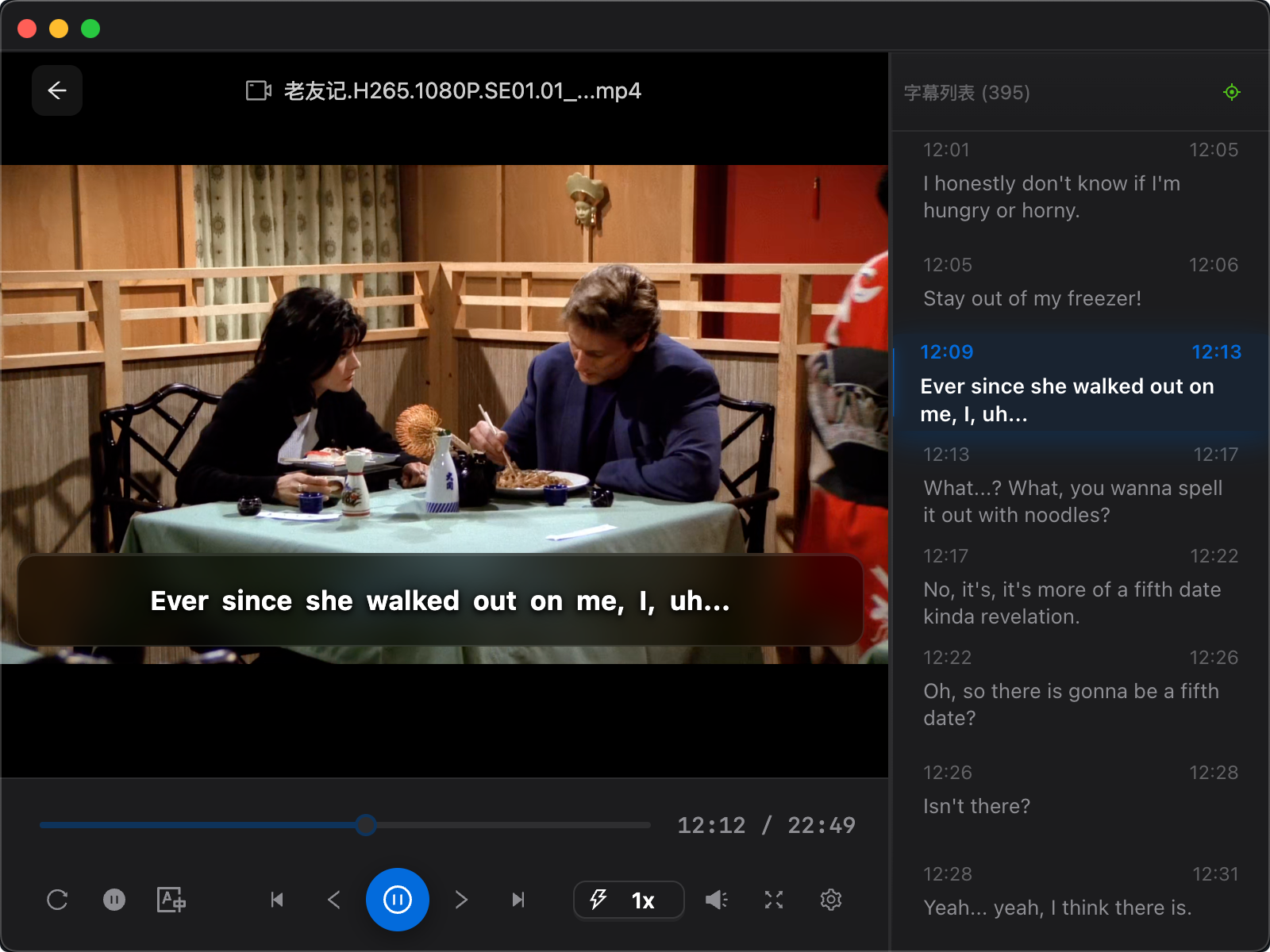
Task: Click the green locate-current-subtitle icon
Action: pyautogui.click(x=1231, y=92)
